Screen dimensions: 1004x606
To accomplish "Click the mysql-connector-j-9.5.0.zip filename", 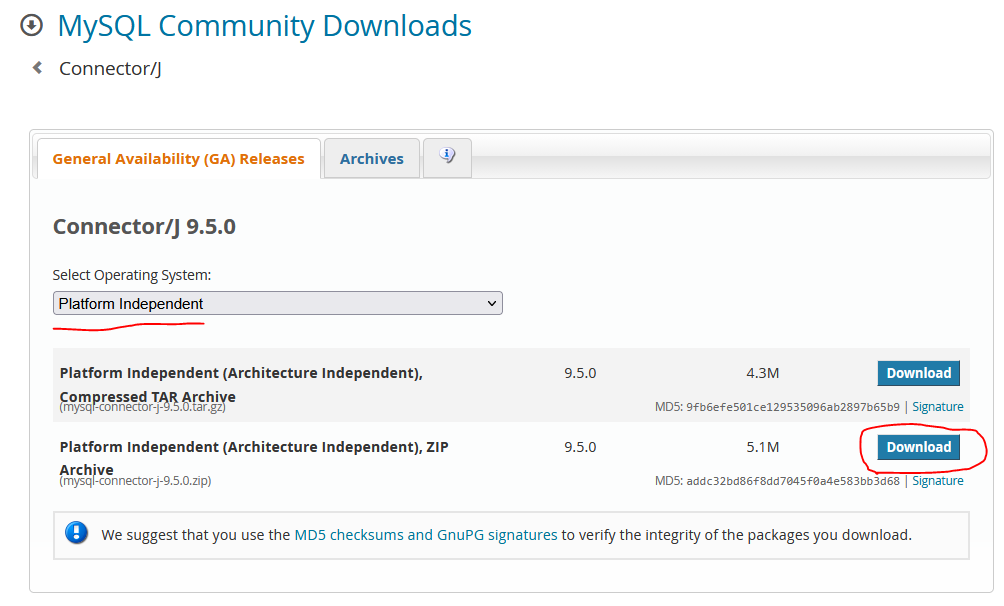I will click(x=135, y=481).
